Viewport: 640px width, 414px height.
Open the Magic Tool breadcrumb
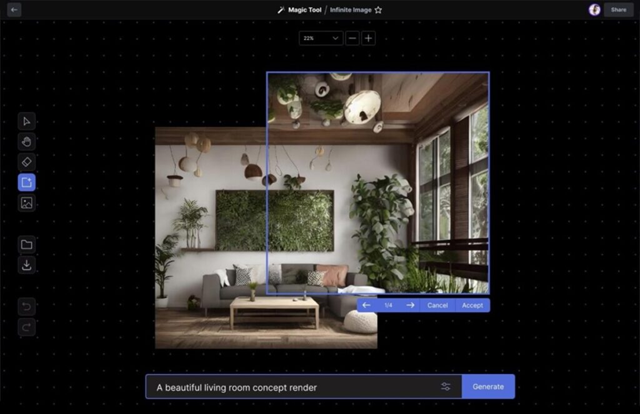point(304,10)
